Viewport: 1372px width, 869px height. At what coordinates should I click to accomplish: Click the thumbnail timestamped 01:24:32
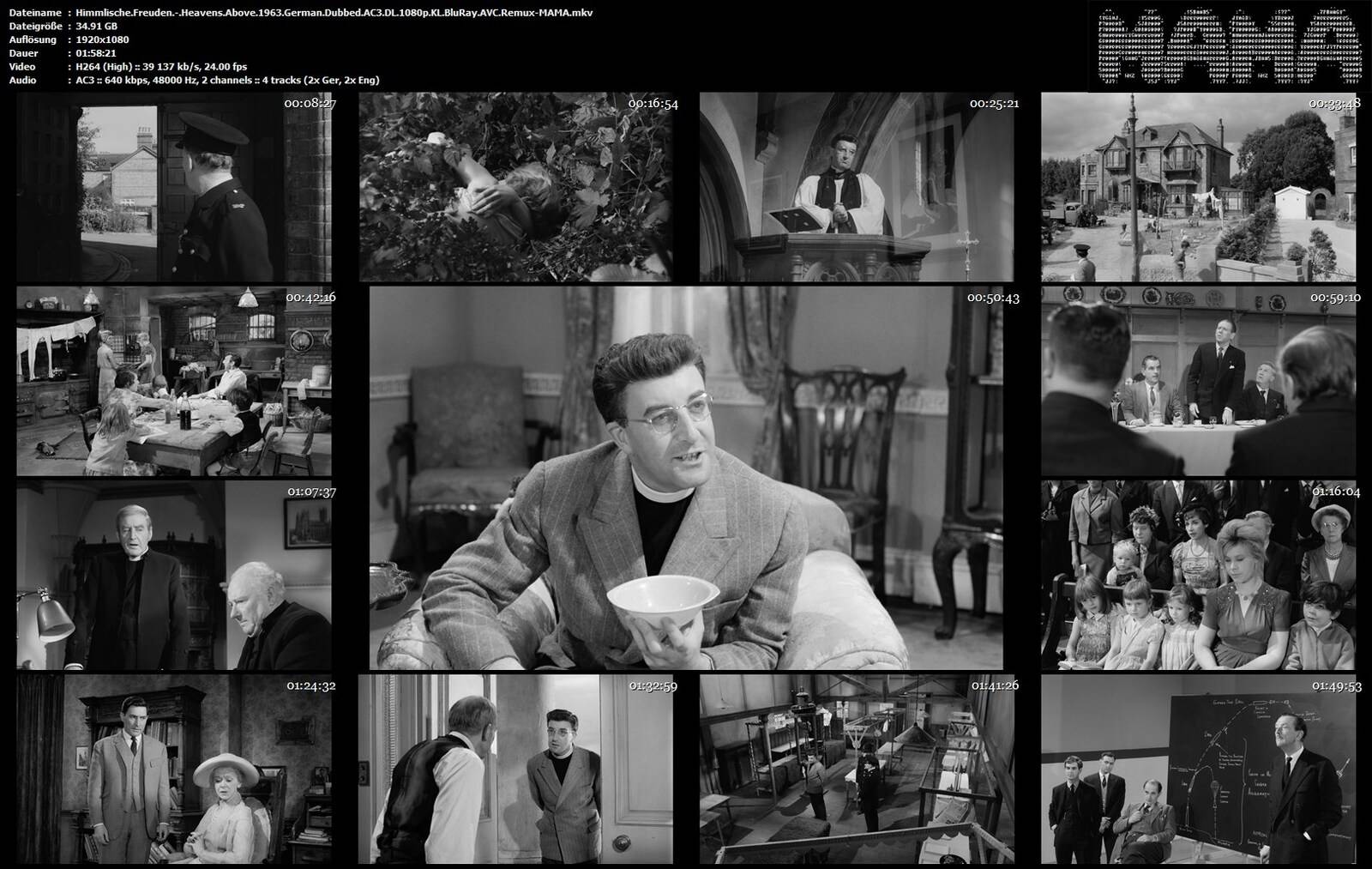click(x=174, y=769)
